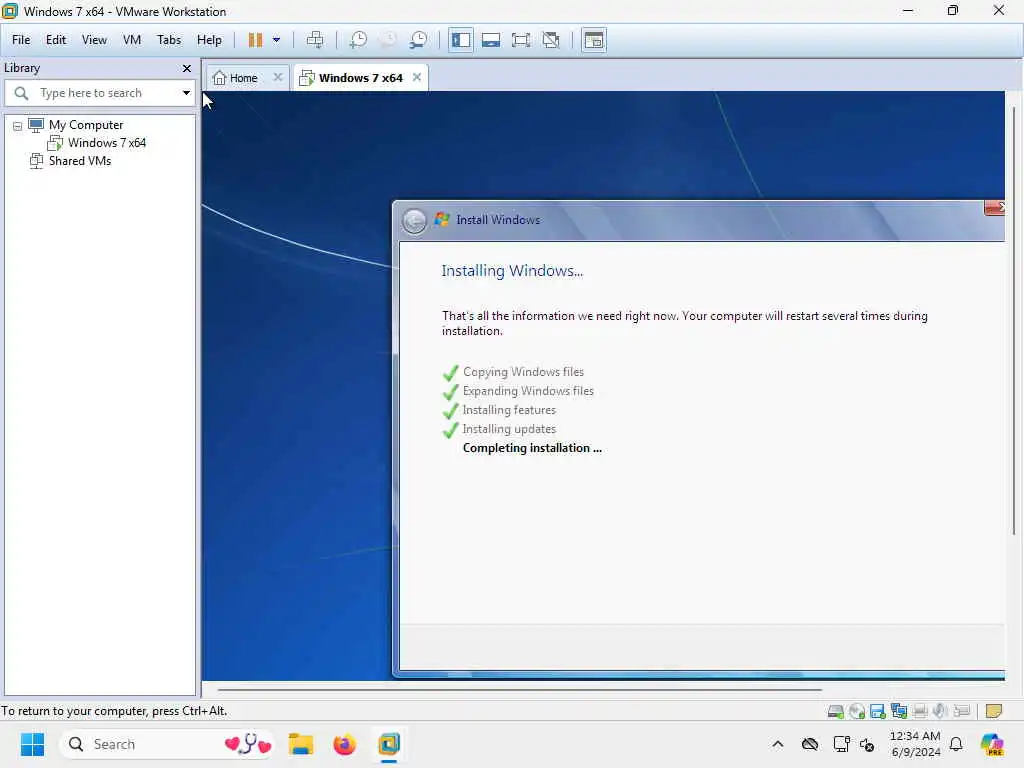Toggle the library sidebar view
This screenshot has height=768, width=1024.
click(x=460, y=40)
